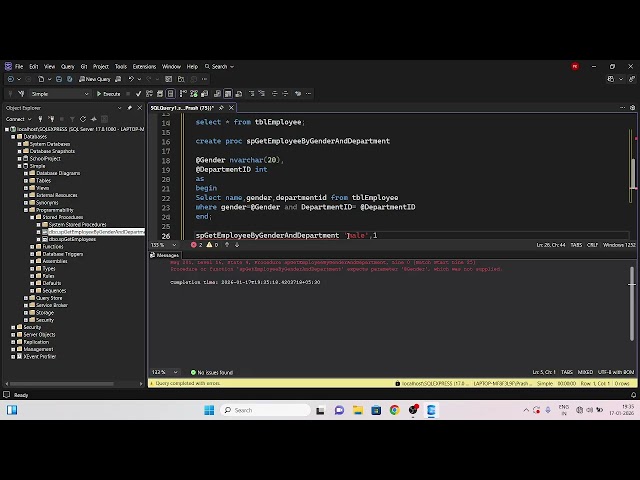
Task: Click the Save All icon in the standard toolbar
Action: (70, 79)
